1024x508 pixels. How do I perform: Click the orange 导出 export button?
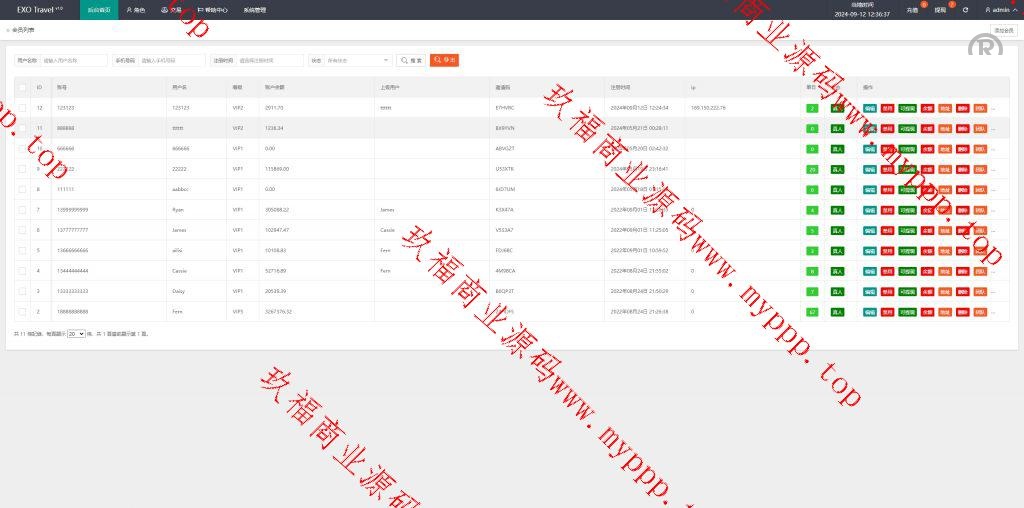[x=444, y=60]
